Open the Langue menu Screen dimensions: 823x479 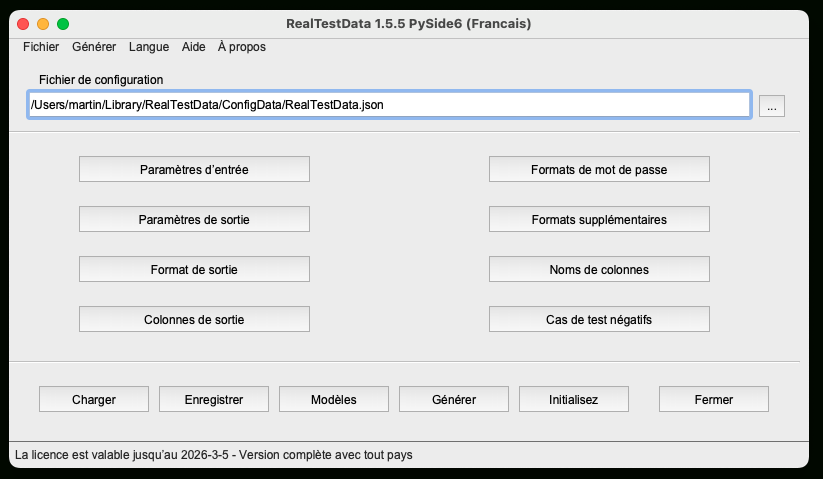(149, 47)
